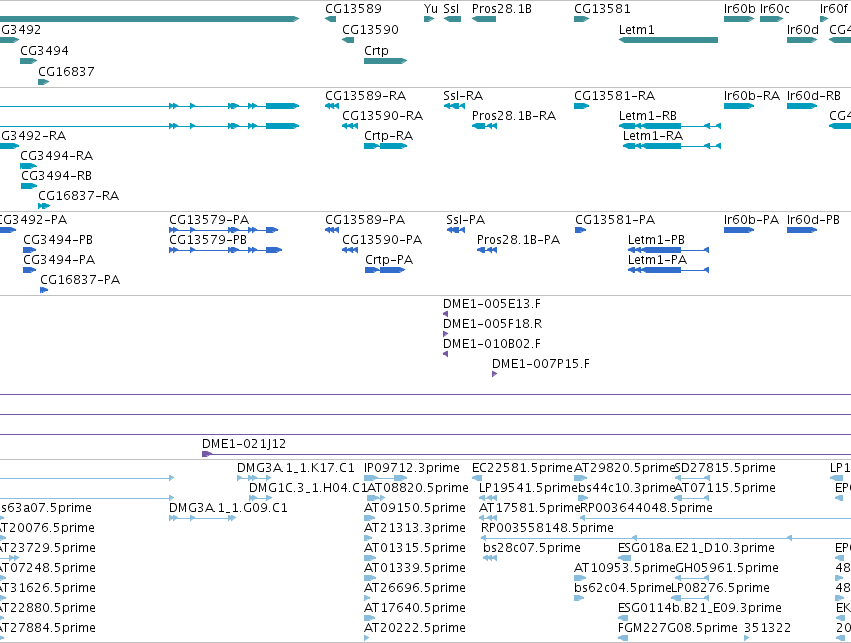Click the Ir60d gene label
This screenshot has height=643, width=851.
point(803,30)
